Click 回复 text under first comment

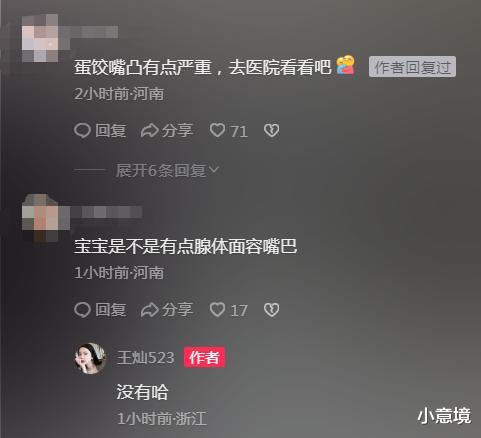point(111,130)
